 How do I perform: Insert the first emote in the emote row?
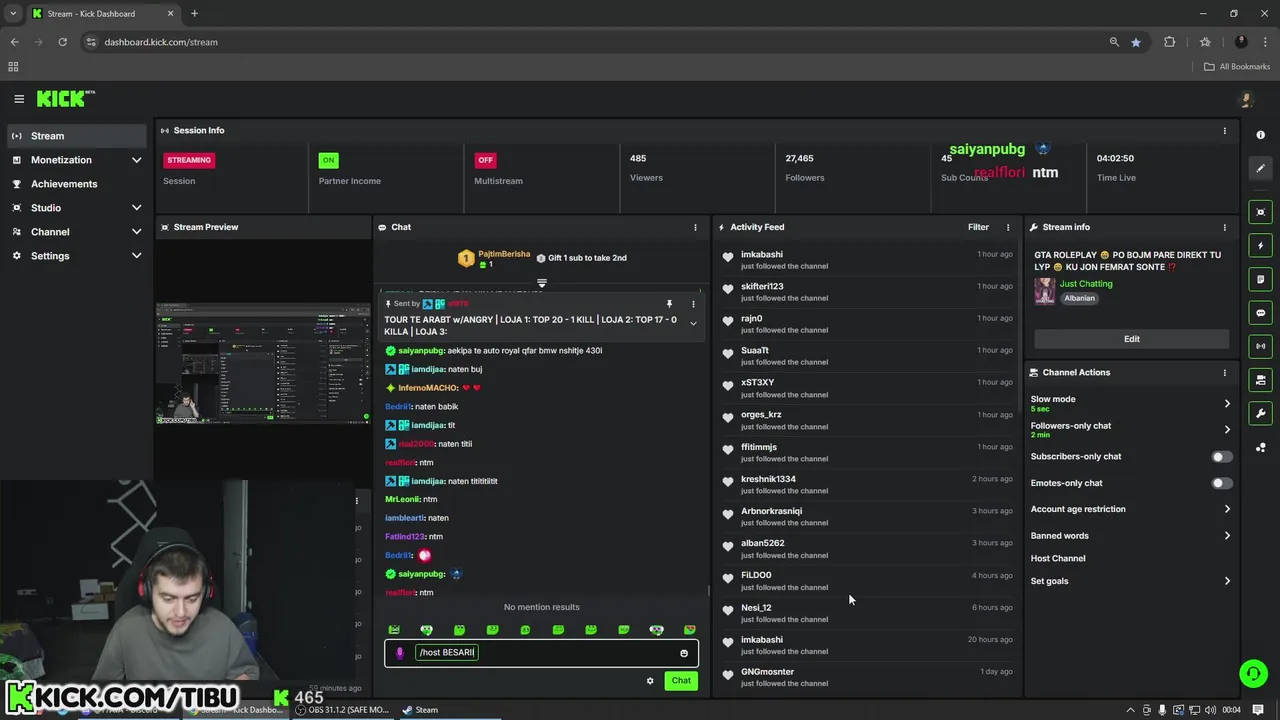pyautogui.click(x=394, y=630)
